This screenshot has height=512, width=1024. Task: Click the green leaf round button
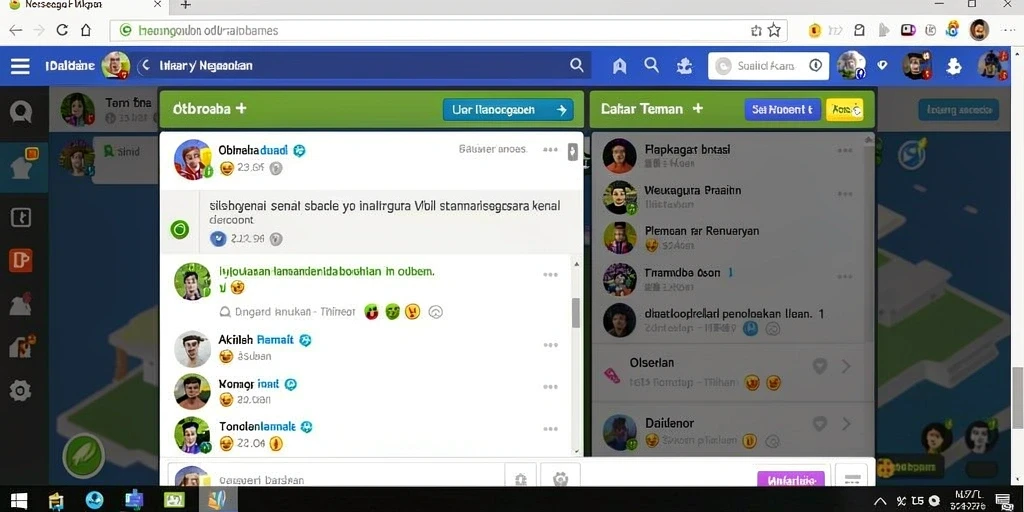coord(84,455)
